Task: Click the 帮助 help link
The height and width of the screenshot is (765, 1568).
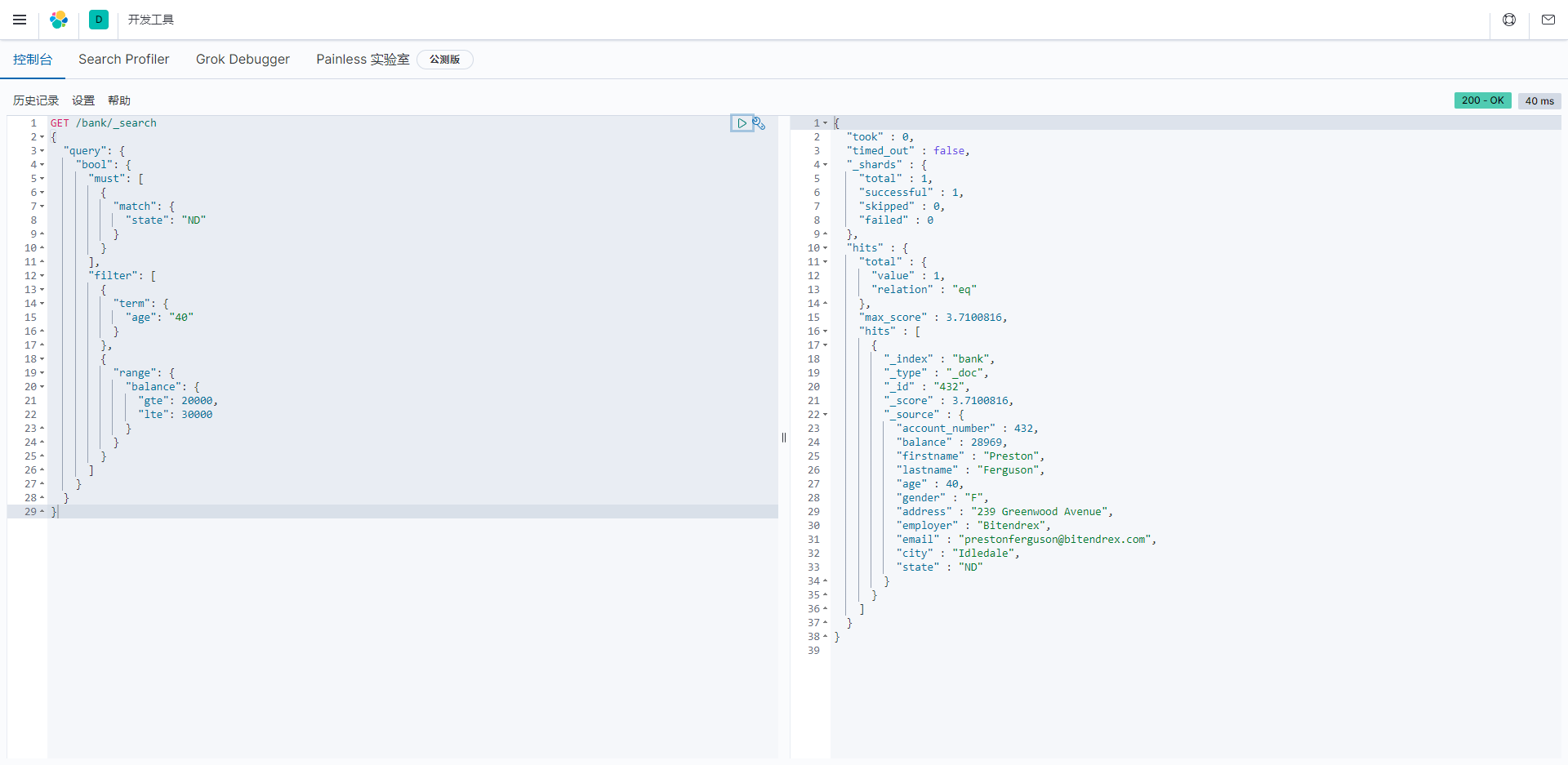Action: point(119,100)
